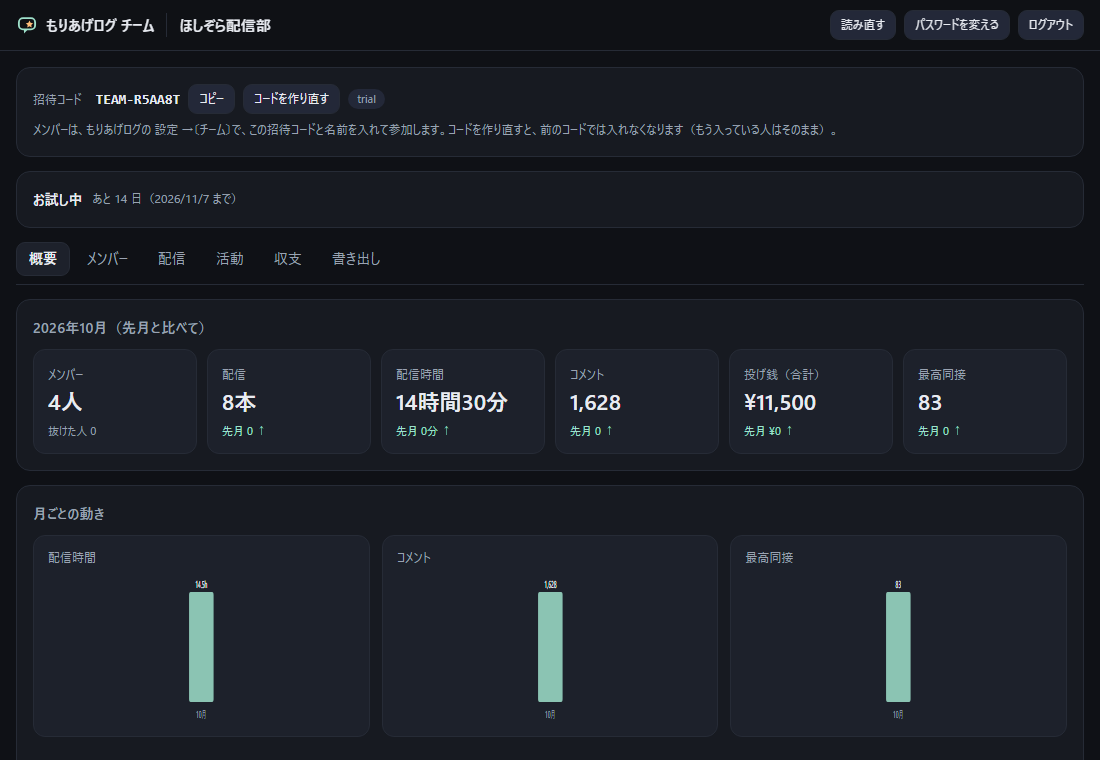This screenshot has height=760, width=1100.
Task: Select the 概要 tab
Action: (43, 259)
